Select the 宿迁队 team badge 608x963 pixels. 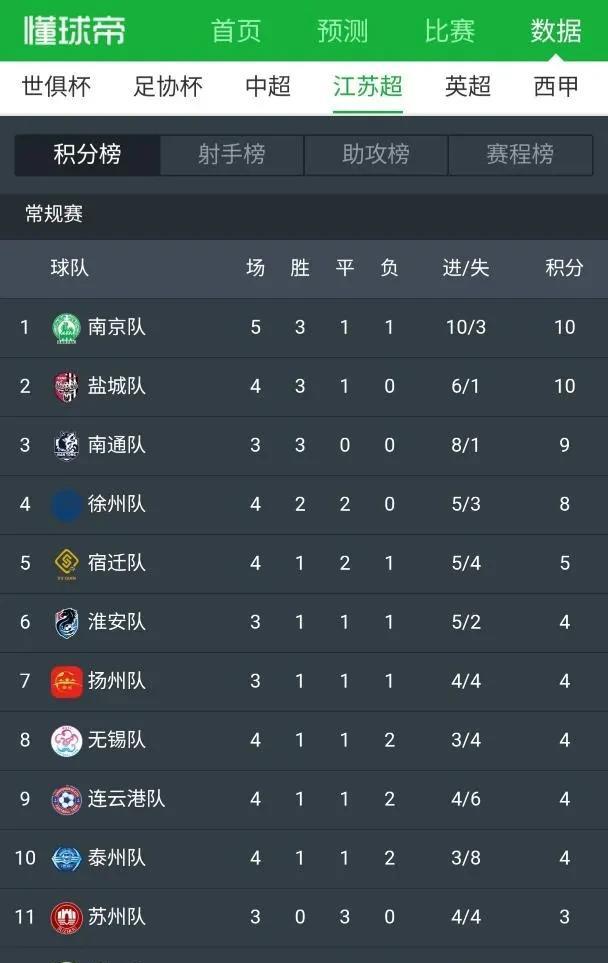[67, 563]
